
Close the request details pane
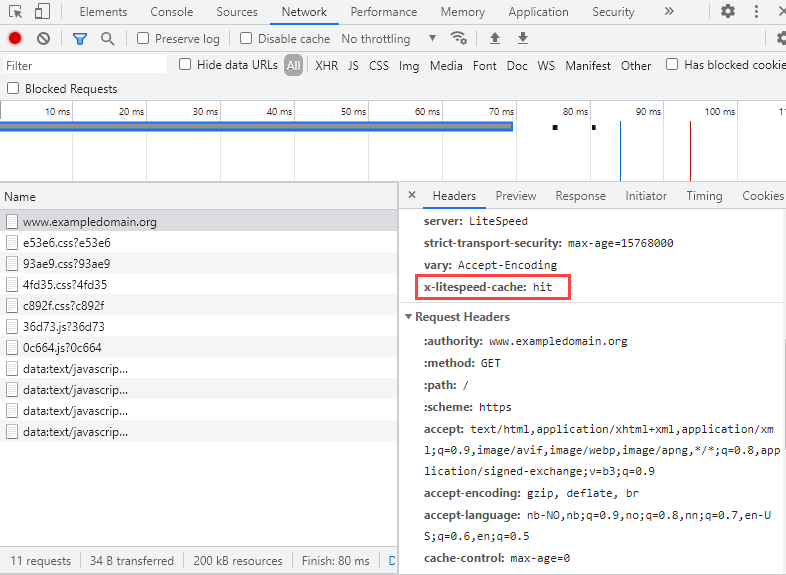coord(412,195)
